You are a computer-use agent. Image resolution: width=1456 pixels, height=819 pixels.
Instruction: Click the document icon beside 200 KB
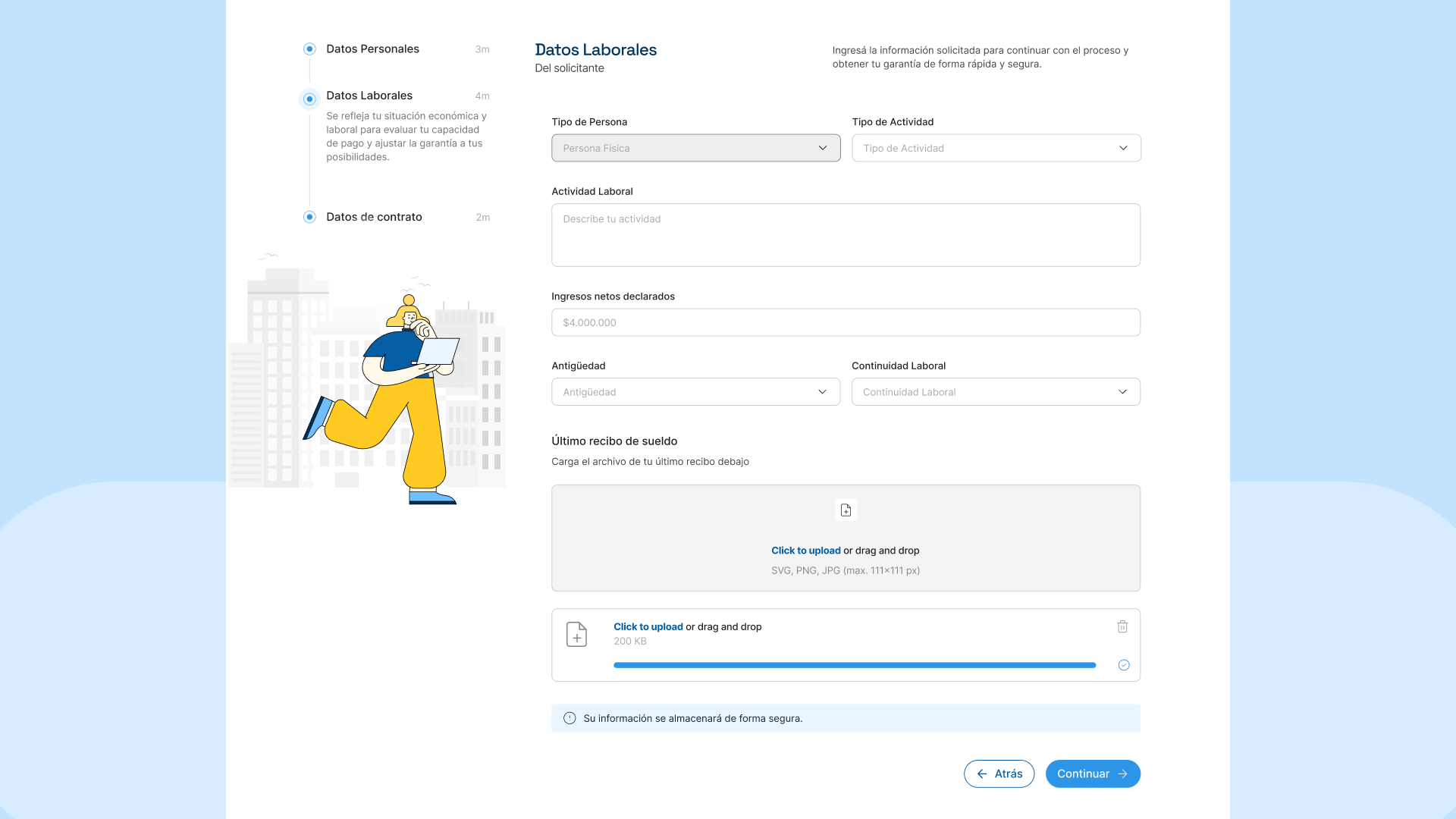[x=576, y=634]
